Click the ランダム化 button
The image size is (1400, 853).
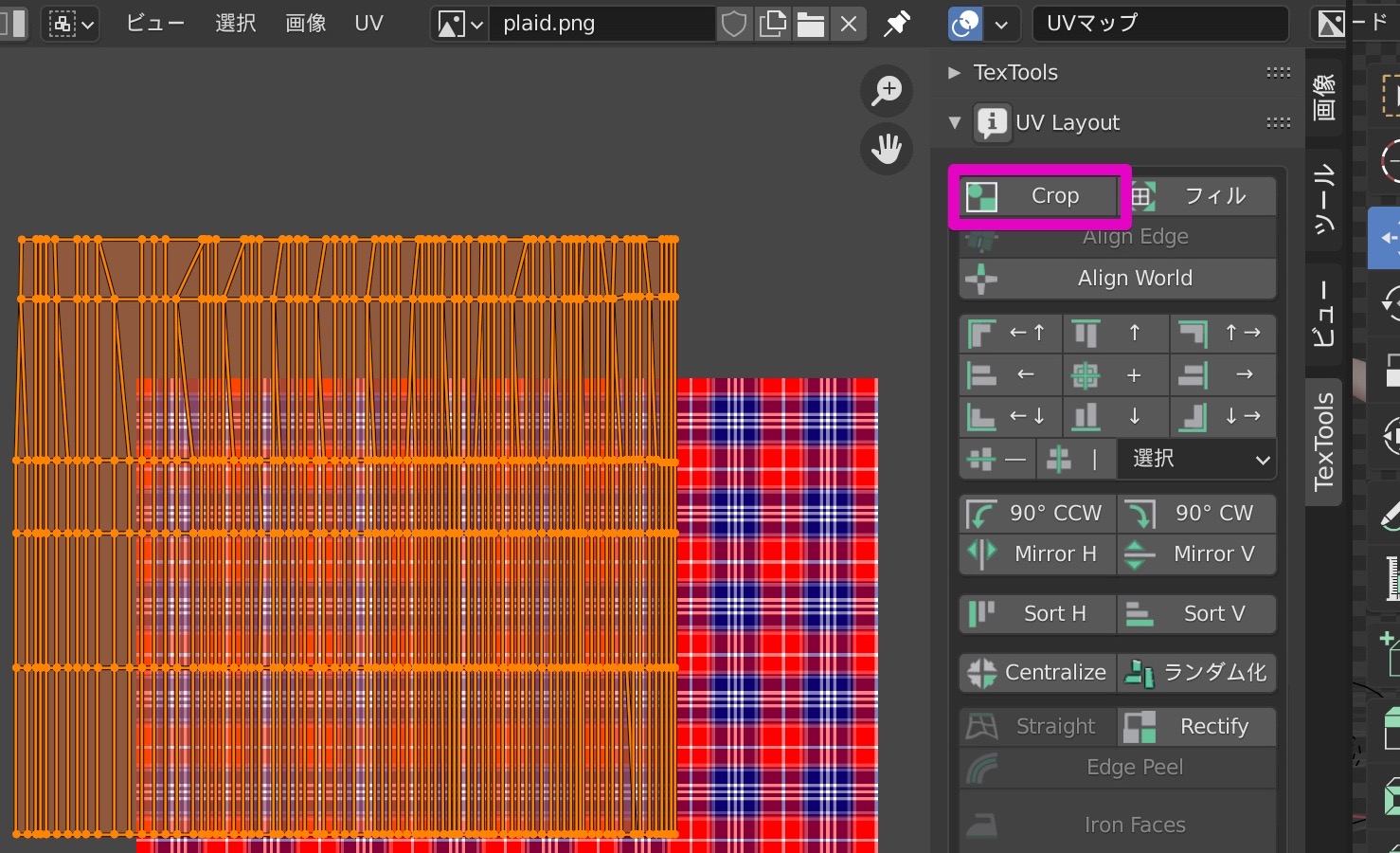click(1197, 673)
